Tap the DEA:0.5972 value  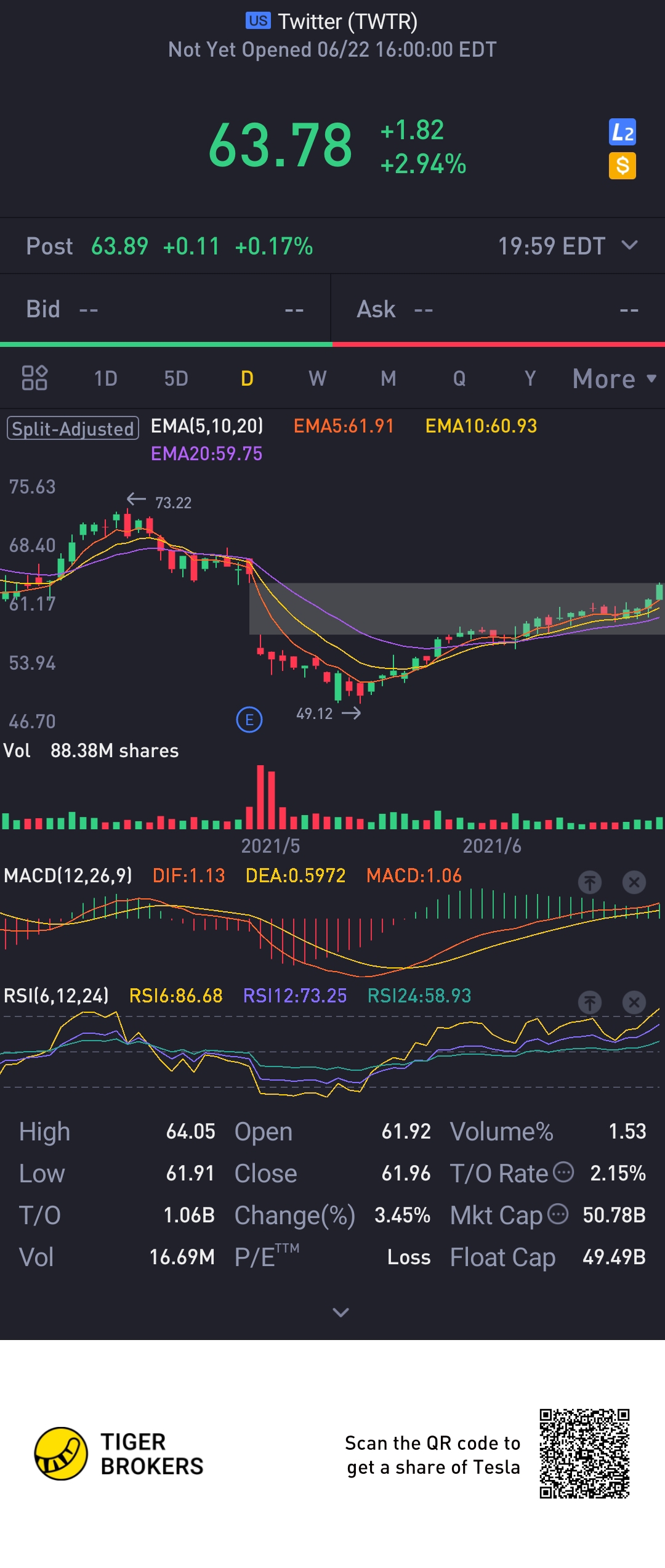296,875
